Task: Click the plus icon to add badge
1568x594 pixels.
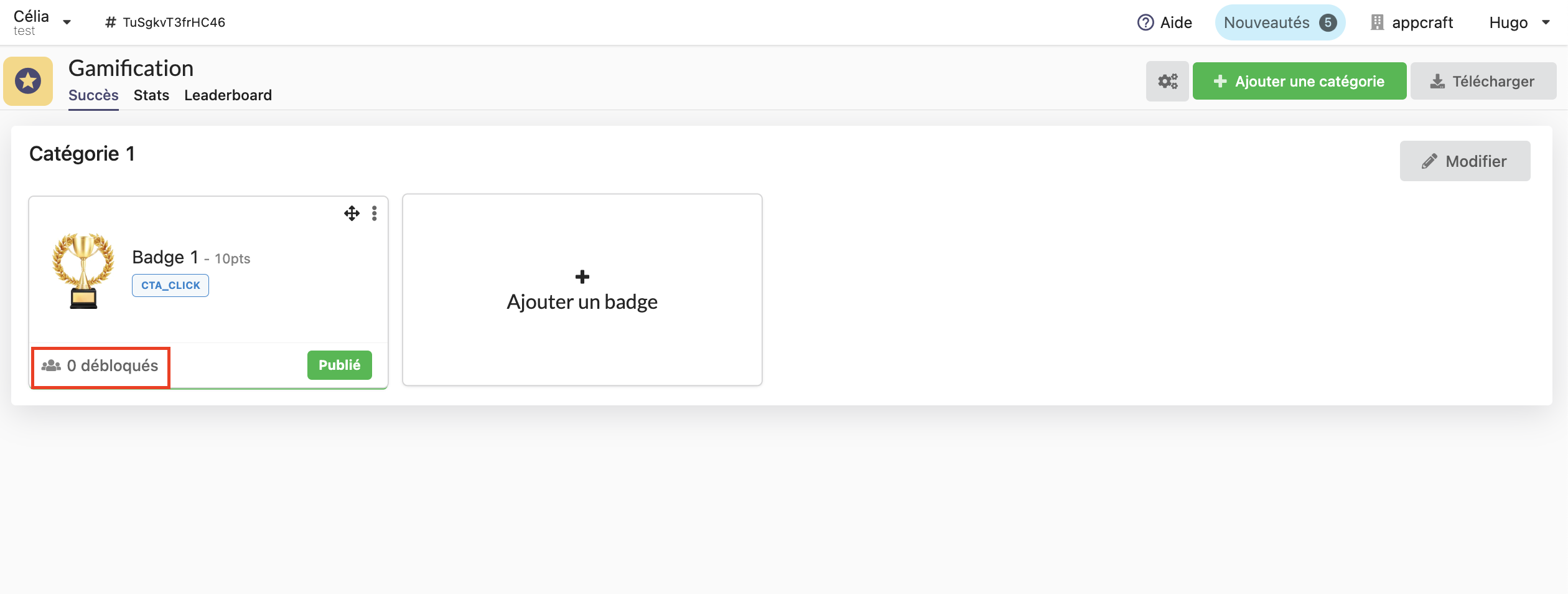Action: 582,277
